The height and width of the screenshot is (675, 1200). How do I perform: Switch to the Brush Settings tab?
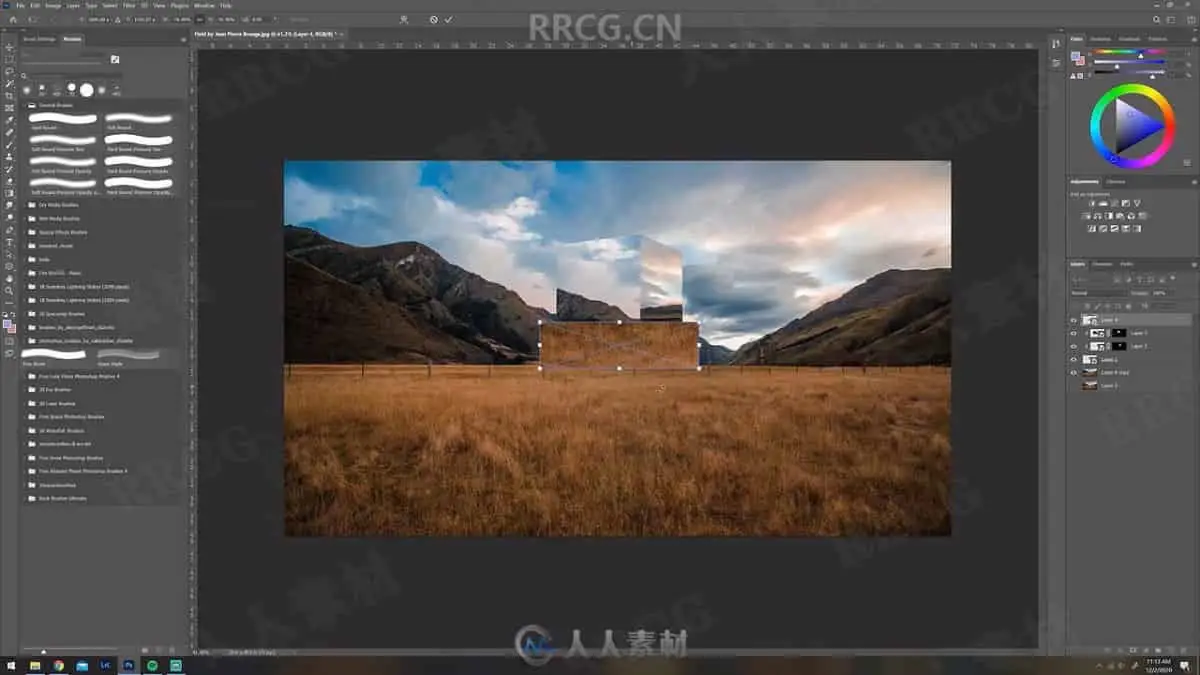39,39
